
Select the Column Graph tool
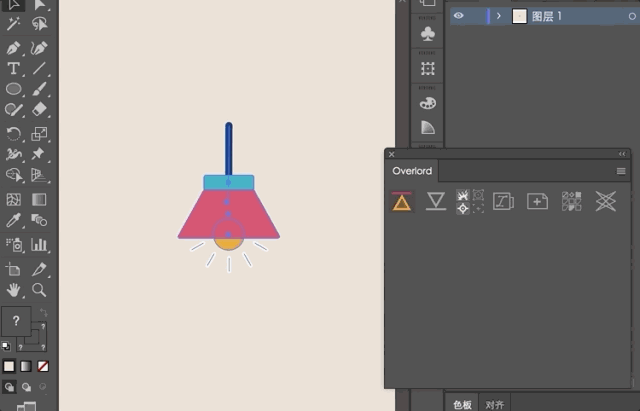39,245
